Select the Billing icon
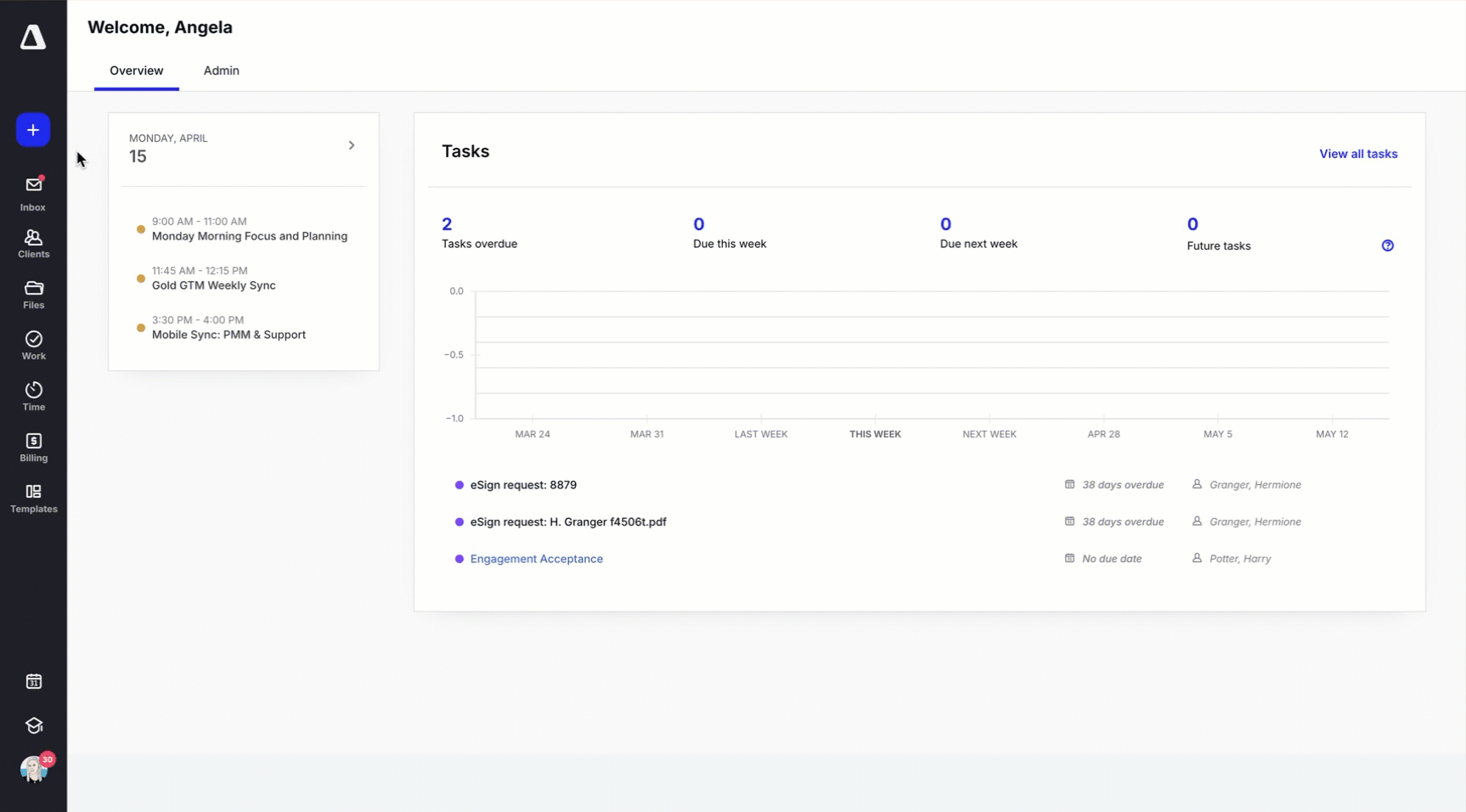 [33, 448]
